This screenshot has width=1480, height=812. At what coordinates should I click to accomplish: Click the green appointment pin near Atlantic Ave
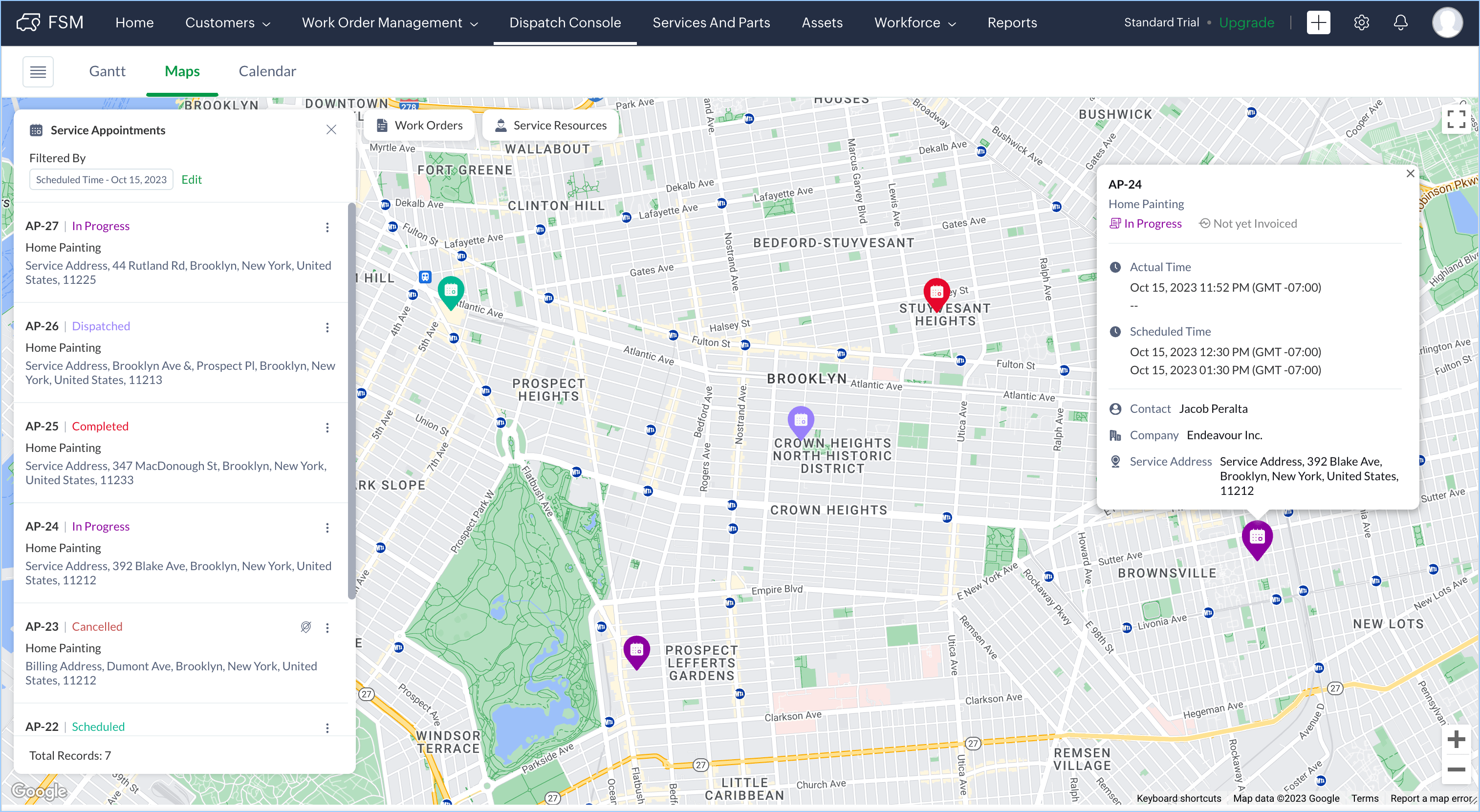coord(451,291)
